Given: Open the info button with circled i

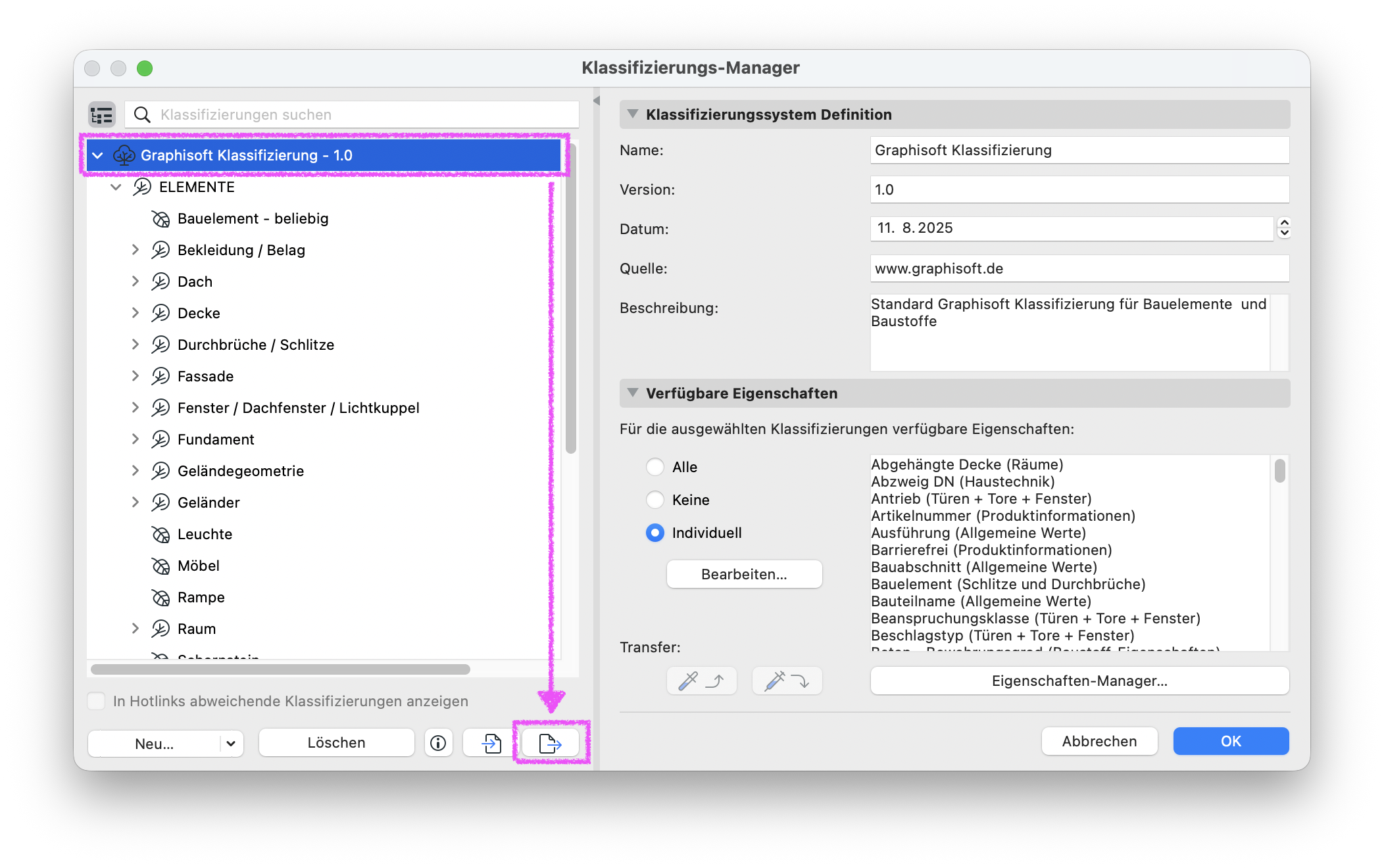Looking at the screenshot, I should 438,743.
